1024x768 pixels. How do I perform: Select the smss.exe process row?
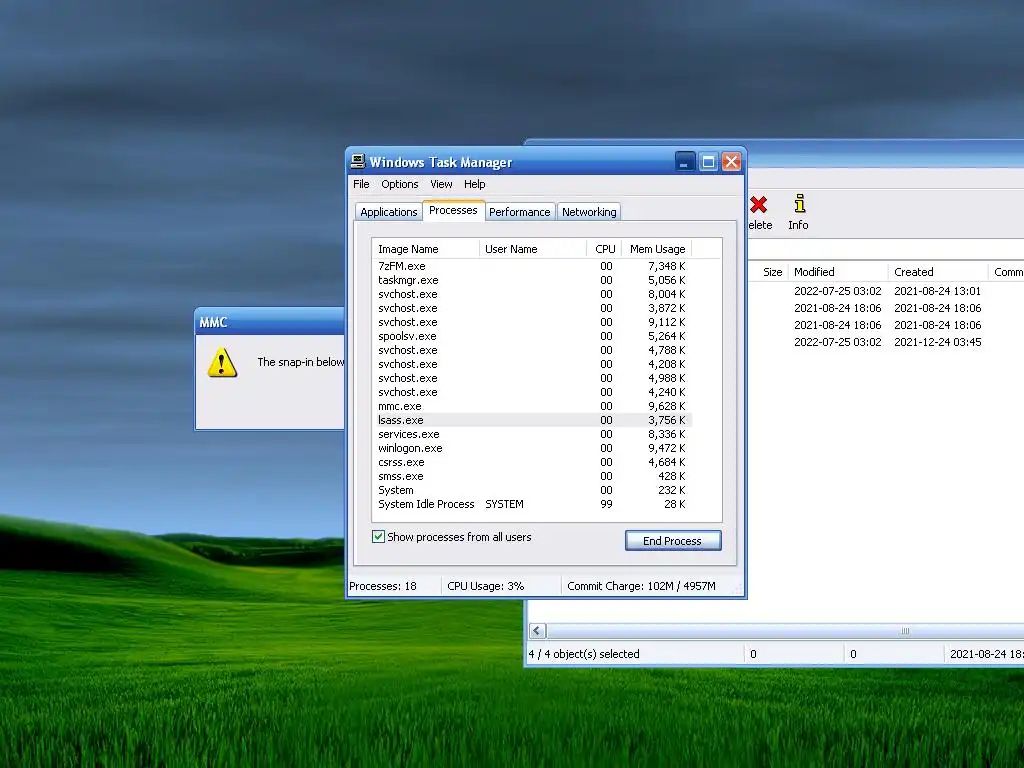tap(532, 476)
